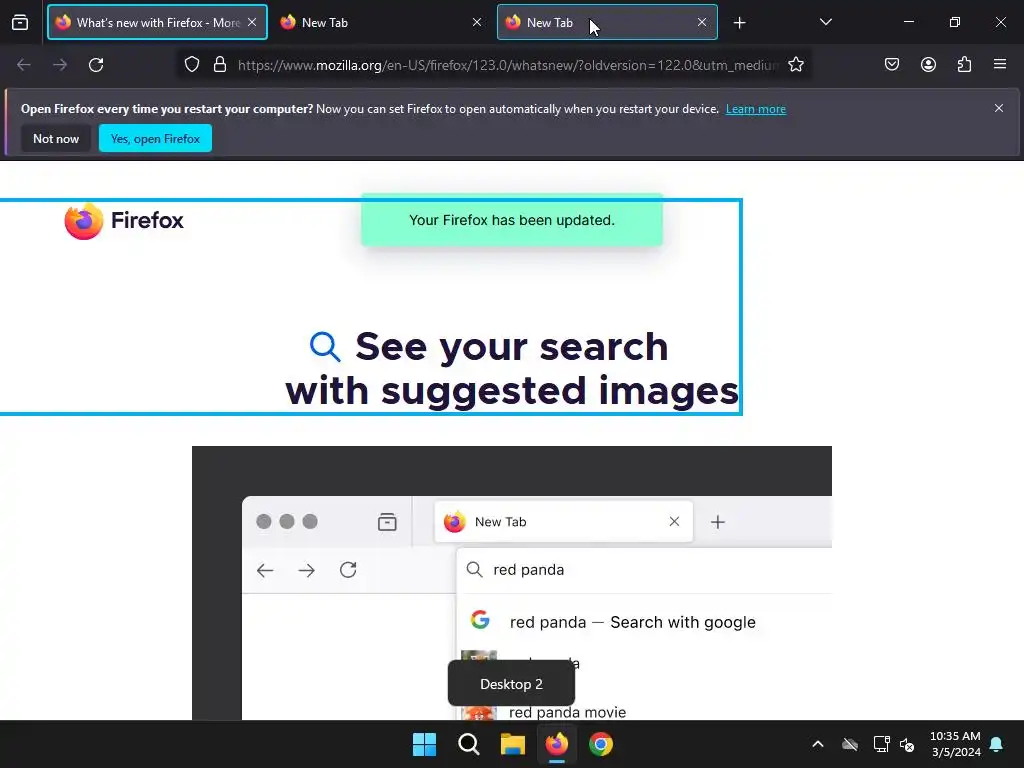The height and width of the screenshot is (768, 1024).
Task: Open Windows taskbar Search
Action: [x=469, y=744]
